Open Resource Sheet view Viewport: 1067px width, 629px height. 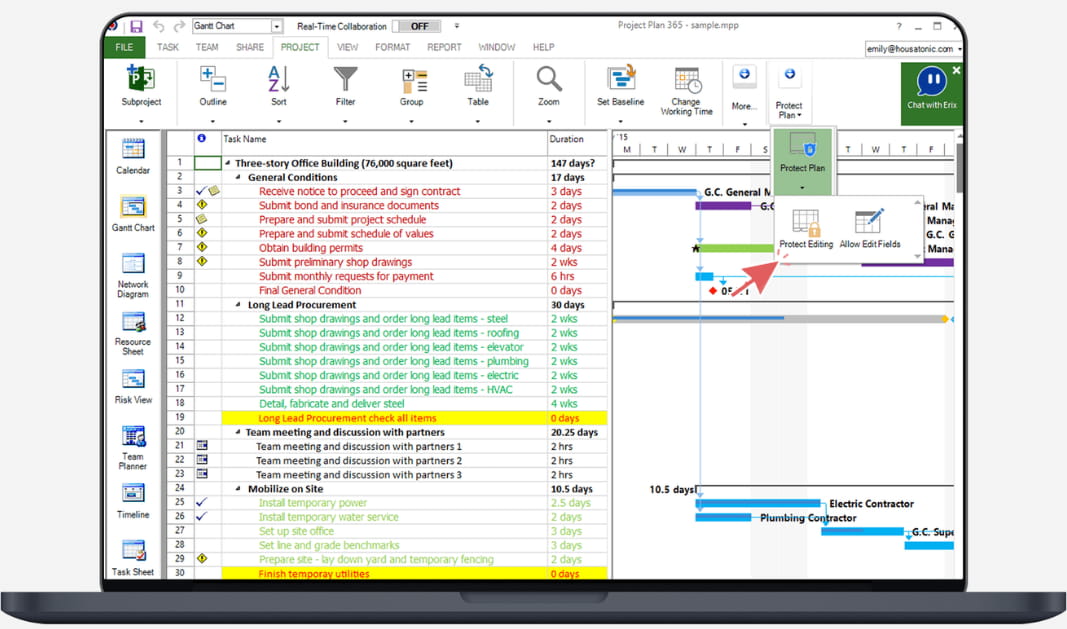[x=133, y=334]
